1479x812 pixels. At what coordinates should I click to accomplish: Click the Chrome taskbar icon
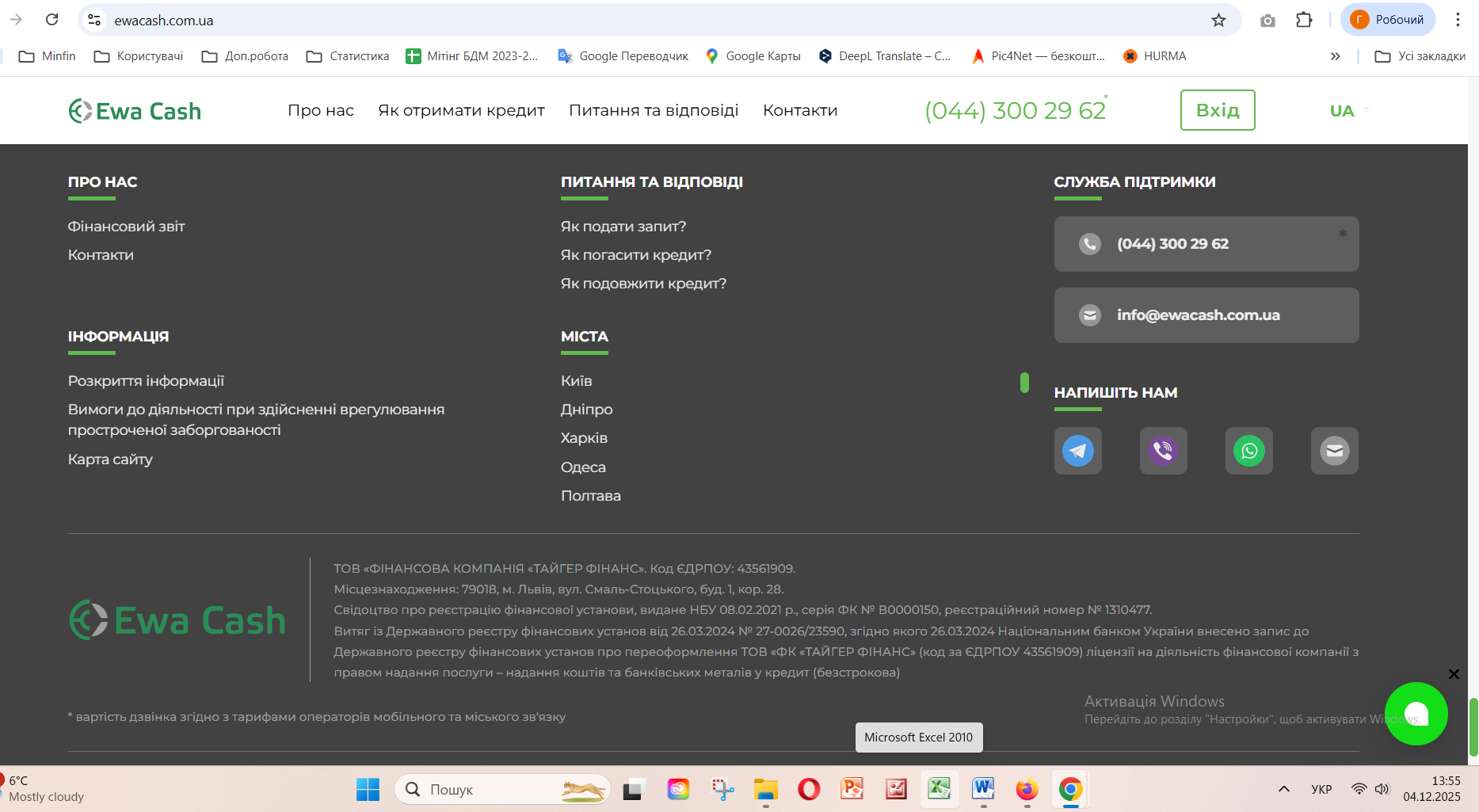tap(1070, 789)
